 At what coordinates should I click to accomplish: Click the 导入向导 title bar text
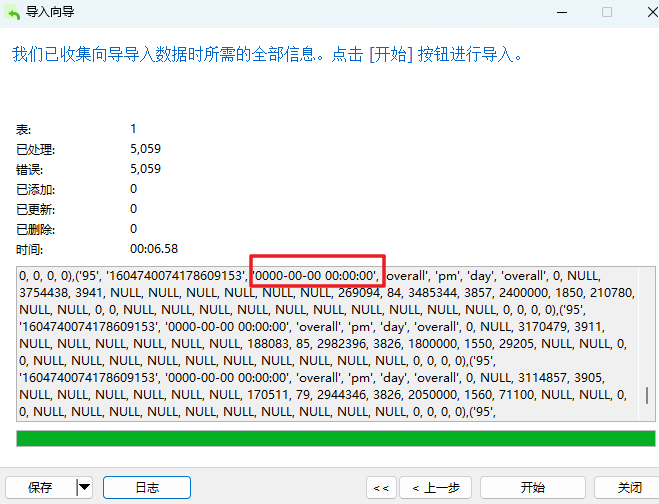tap(50, 13)
